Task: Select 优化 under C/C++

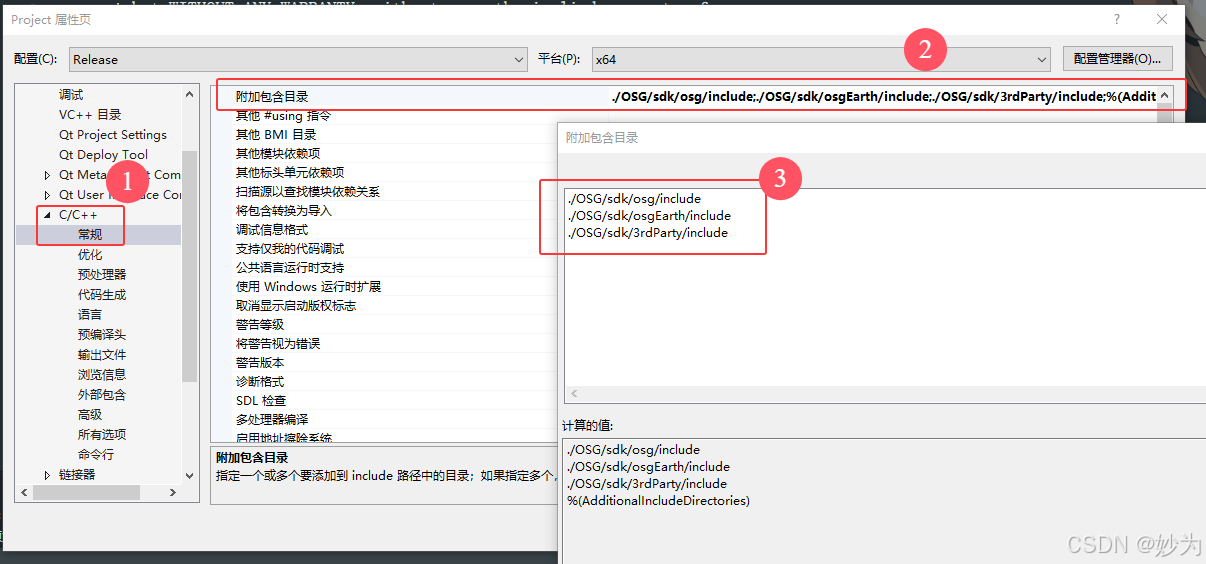Action: [x=90, y=254]
